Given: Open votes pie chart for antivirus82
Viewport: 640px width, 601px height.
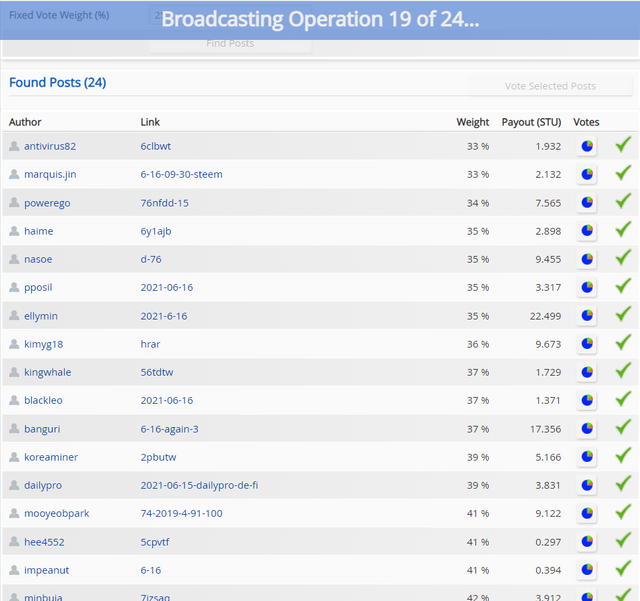Looking at the screenshot, I should pos(587,146).
